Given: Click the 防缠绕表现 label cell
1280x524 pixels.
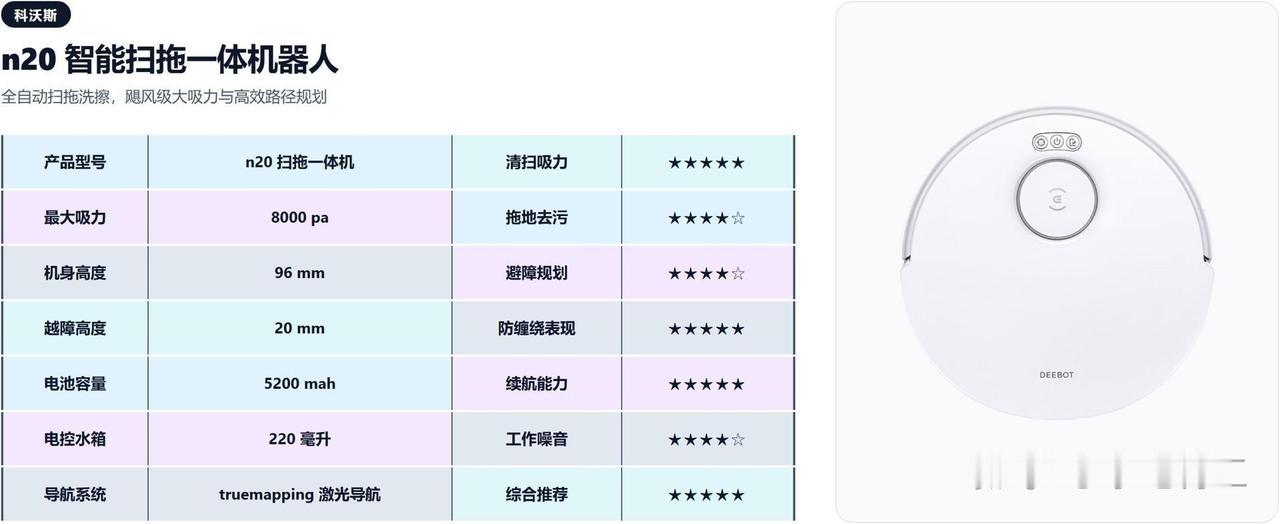Looking at the screenshot, I should 537,328.
